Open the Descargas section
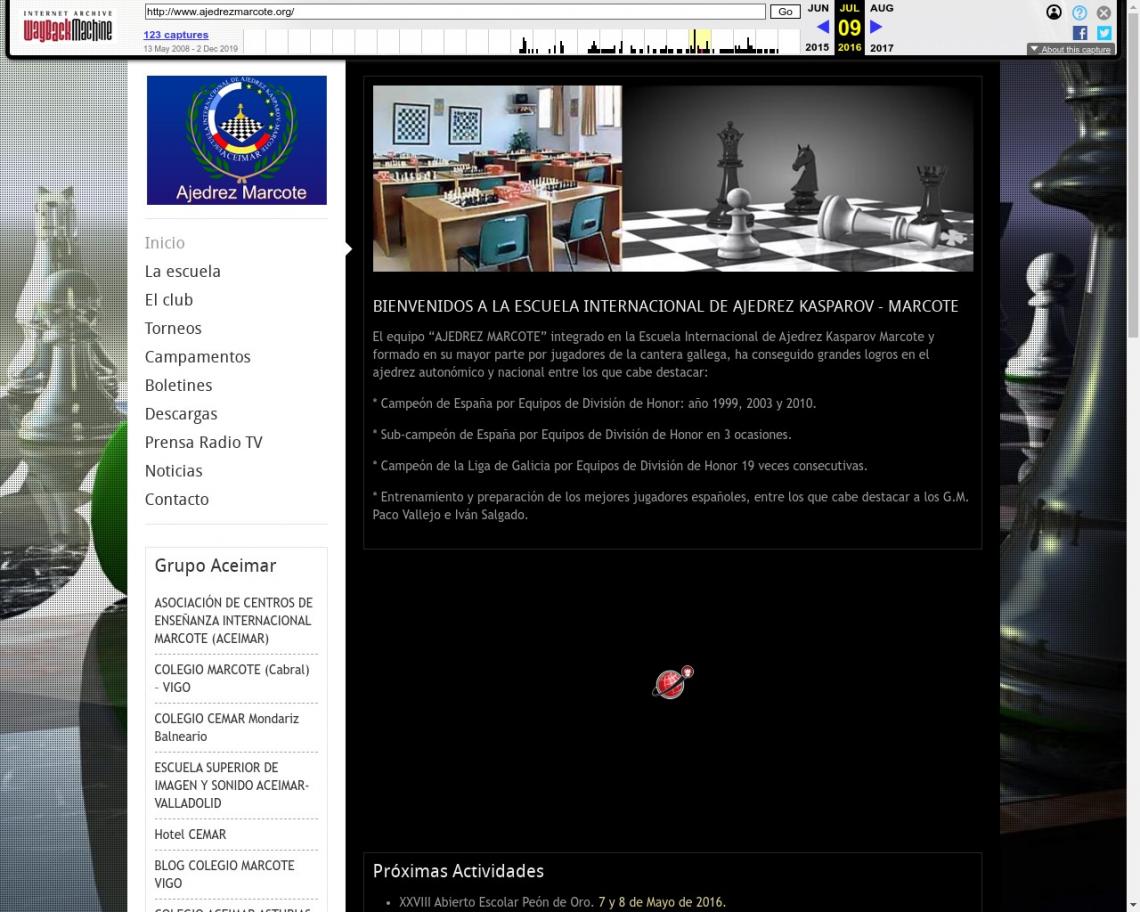 (181, 414)
